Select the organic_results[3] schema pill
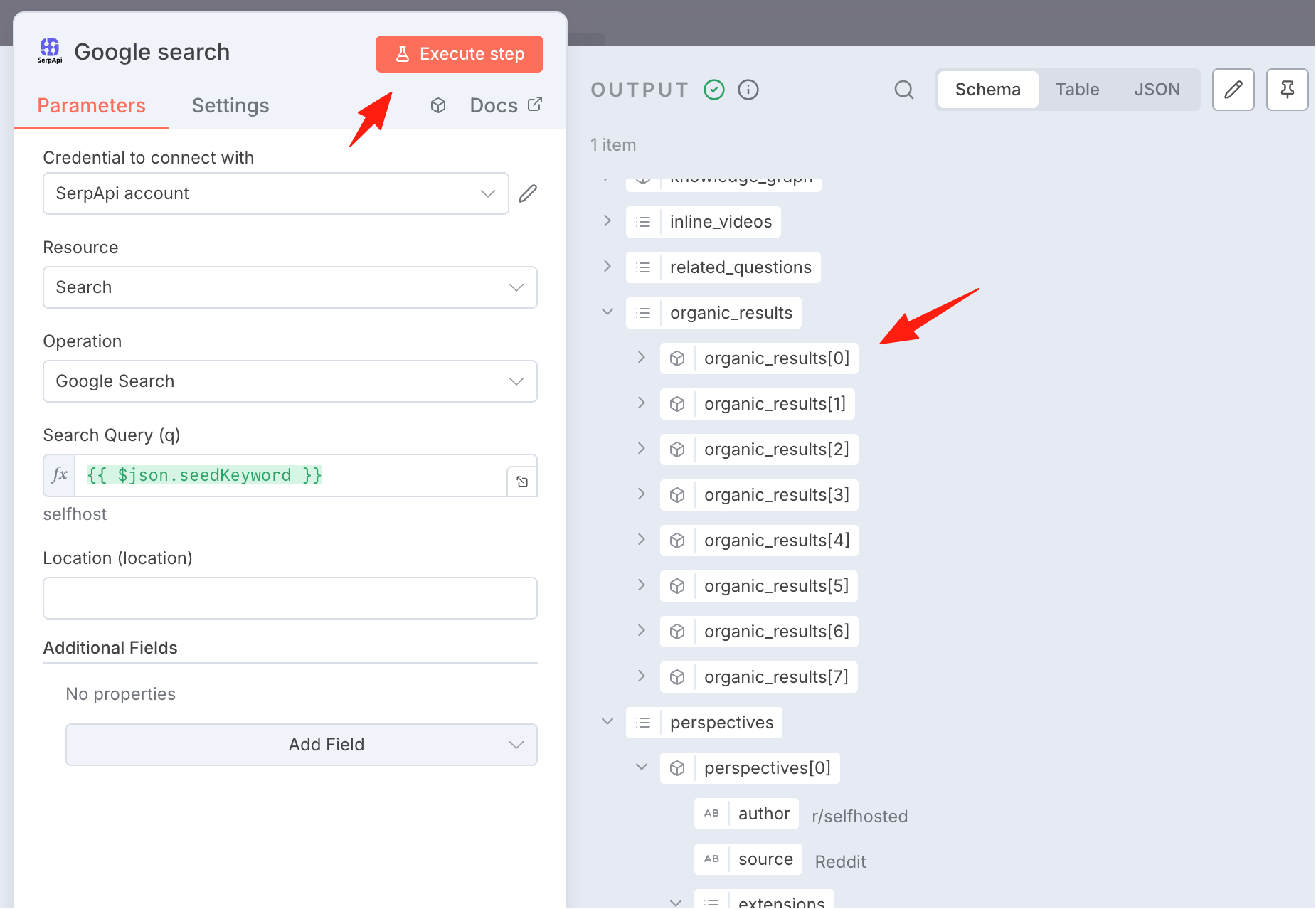Image resolution: width=1316 pixels, height=909 pixels. pyautogui.click(x=759, y=495)
